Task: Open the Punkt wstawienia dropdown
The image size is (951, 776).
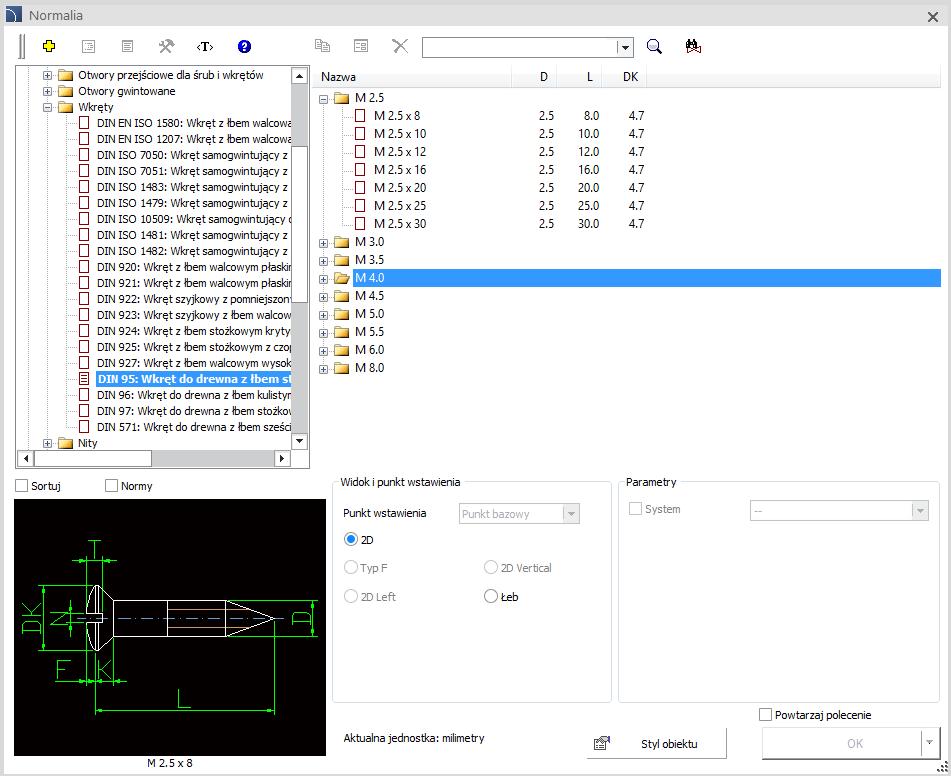Action: [571, 514]
